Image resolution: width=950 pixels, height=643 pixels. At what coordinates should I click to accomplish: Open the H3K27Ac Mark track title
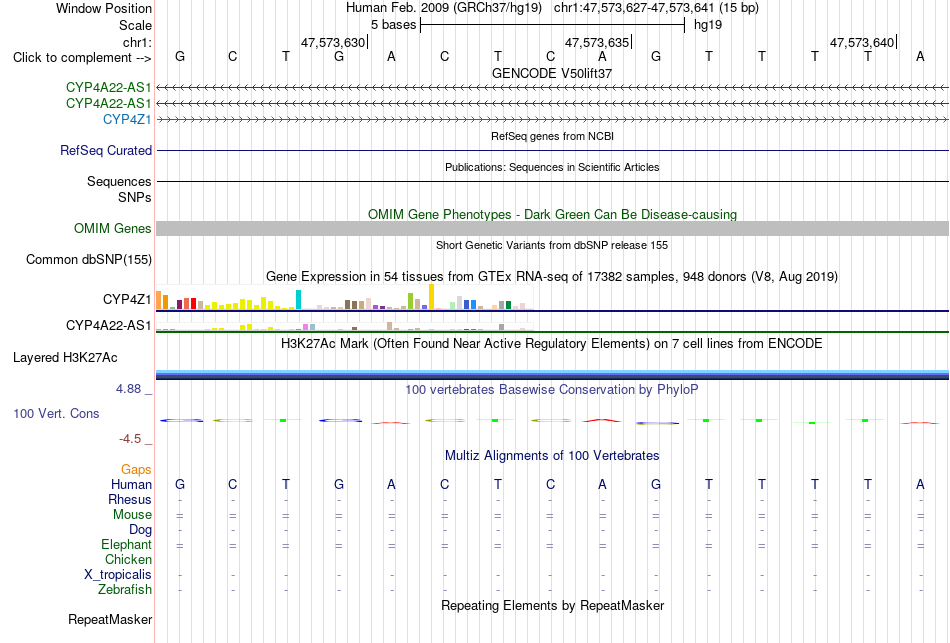(552, 344)
